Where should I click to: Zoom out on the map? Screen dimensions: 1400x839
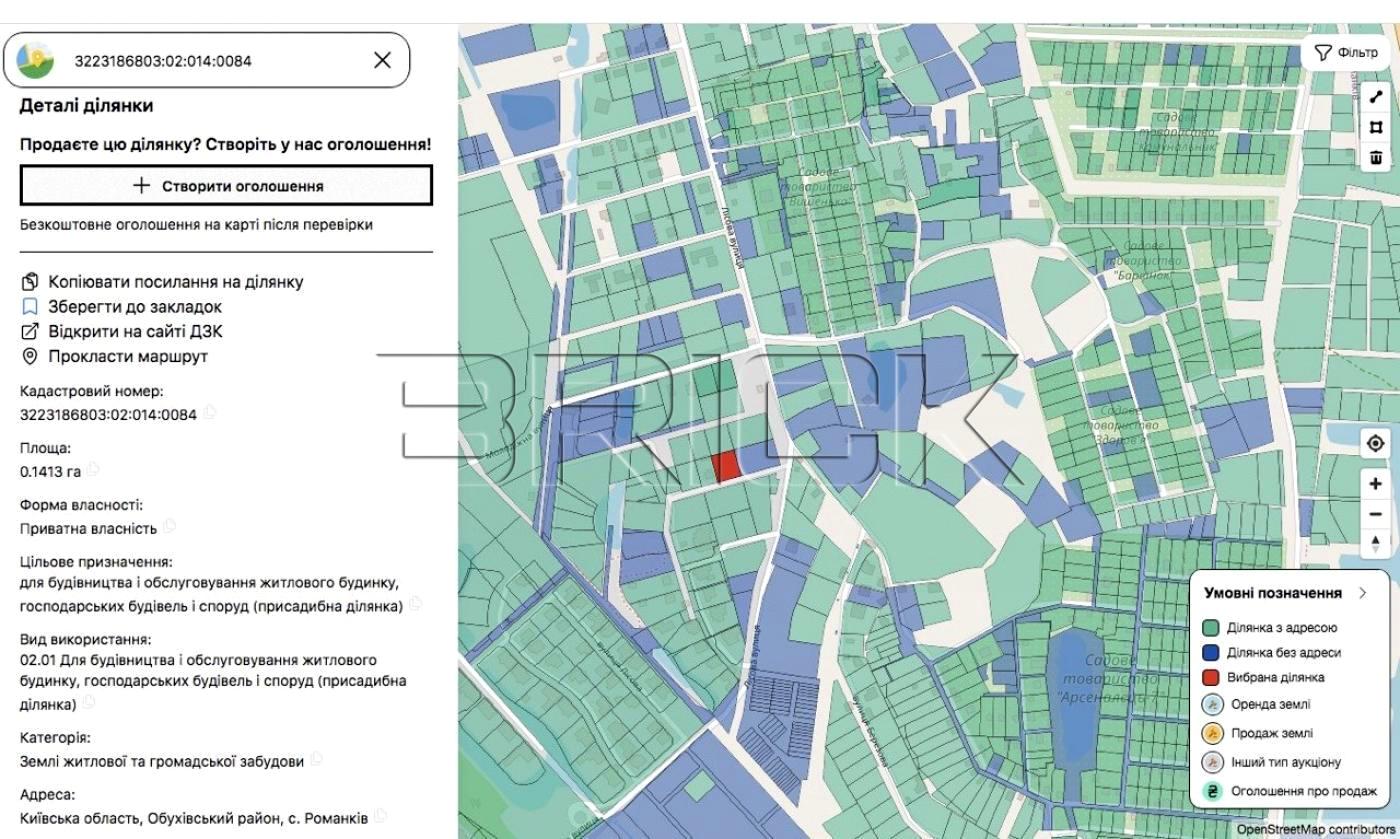(x=1376, y=514)
